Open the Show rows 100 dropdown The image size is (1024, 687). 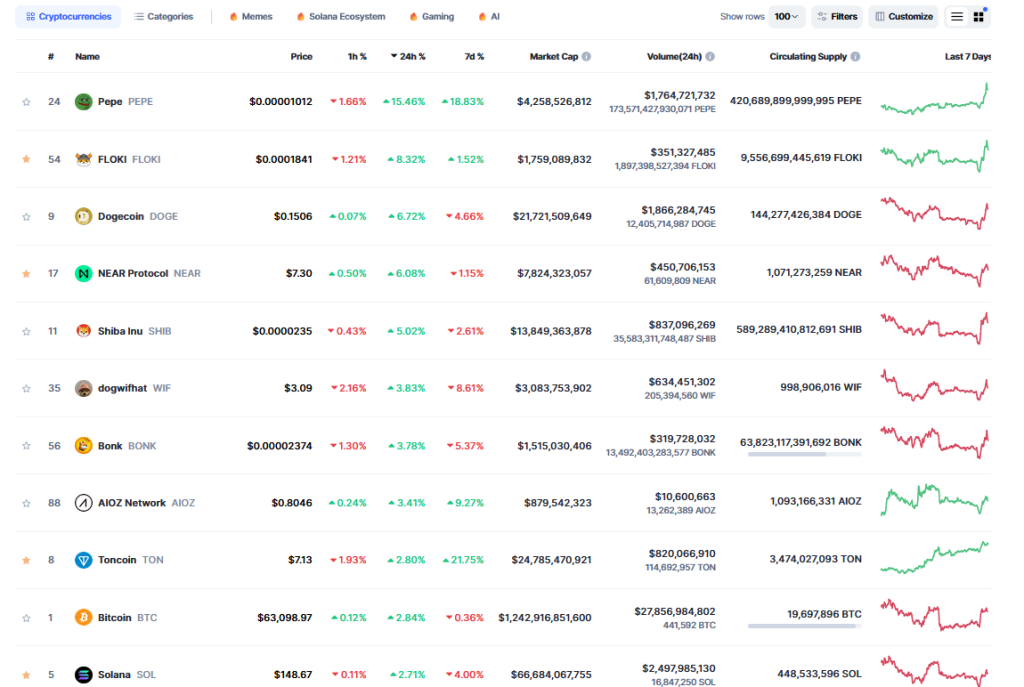(x=786, y=17)
